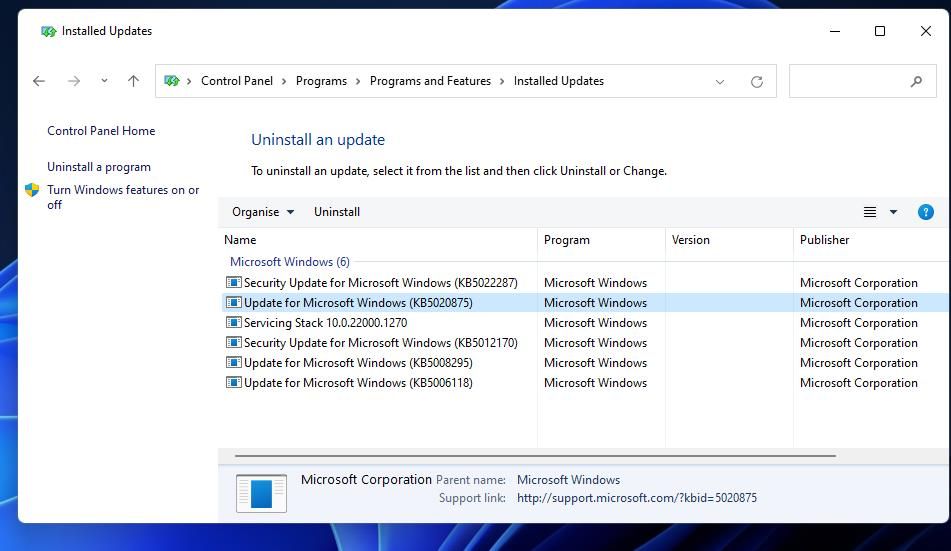Open Control Panel Home link
Viewport: 951px width, 551px height.
[101, 130]
